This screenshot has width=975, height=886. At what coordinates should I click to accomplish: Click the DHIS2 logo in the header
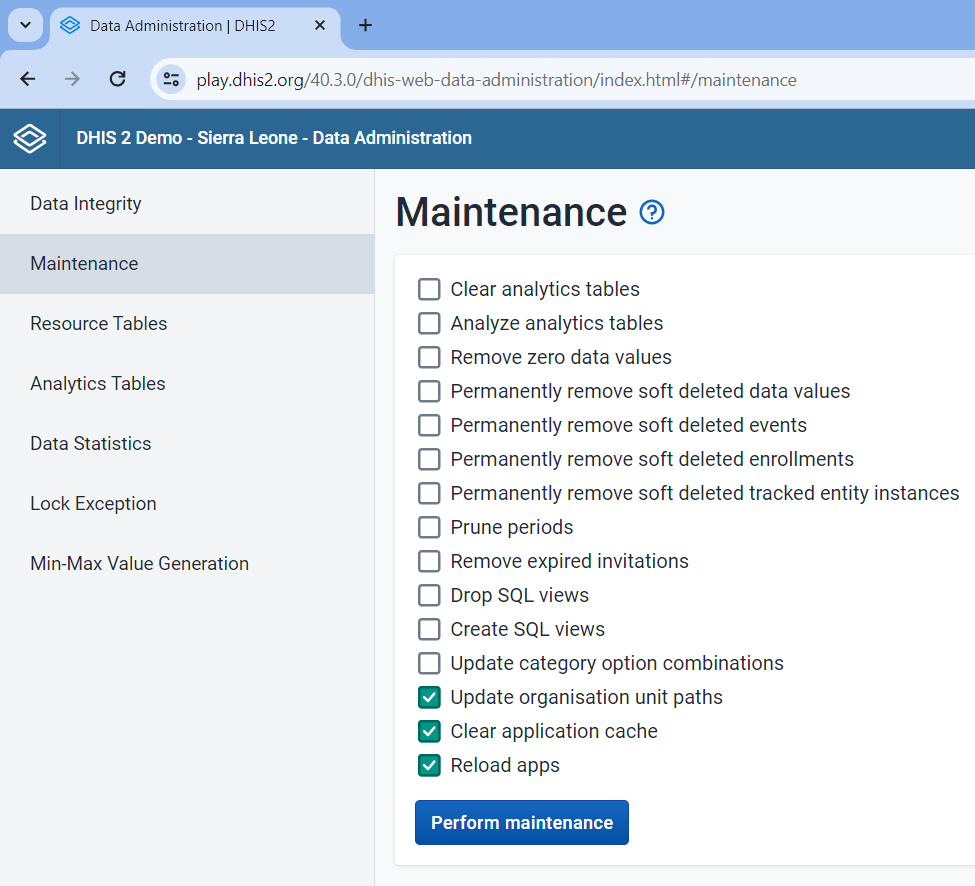click(x=30, y=138)
